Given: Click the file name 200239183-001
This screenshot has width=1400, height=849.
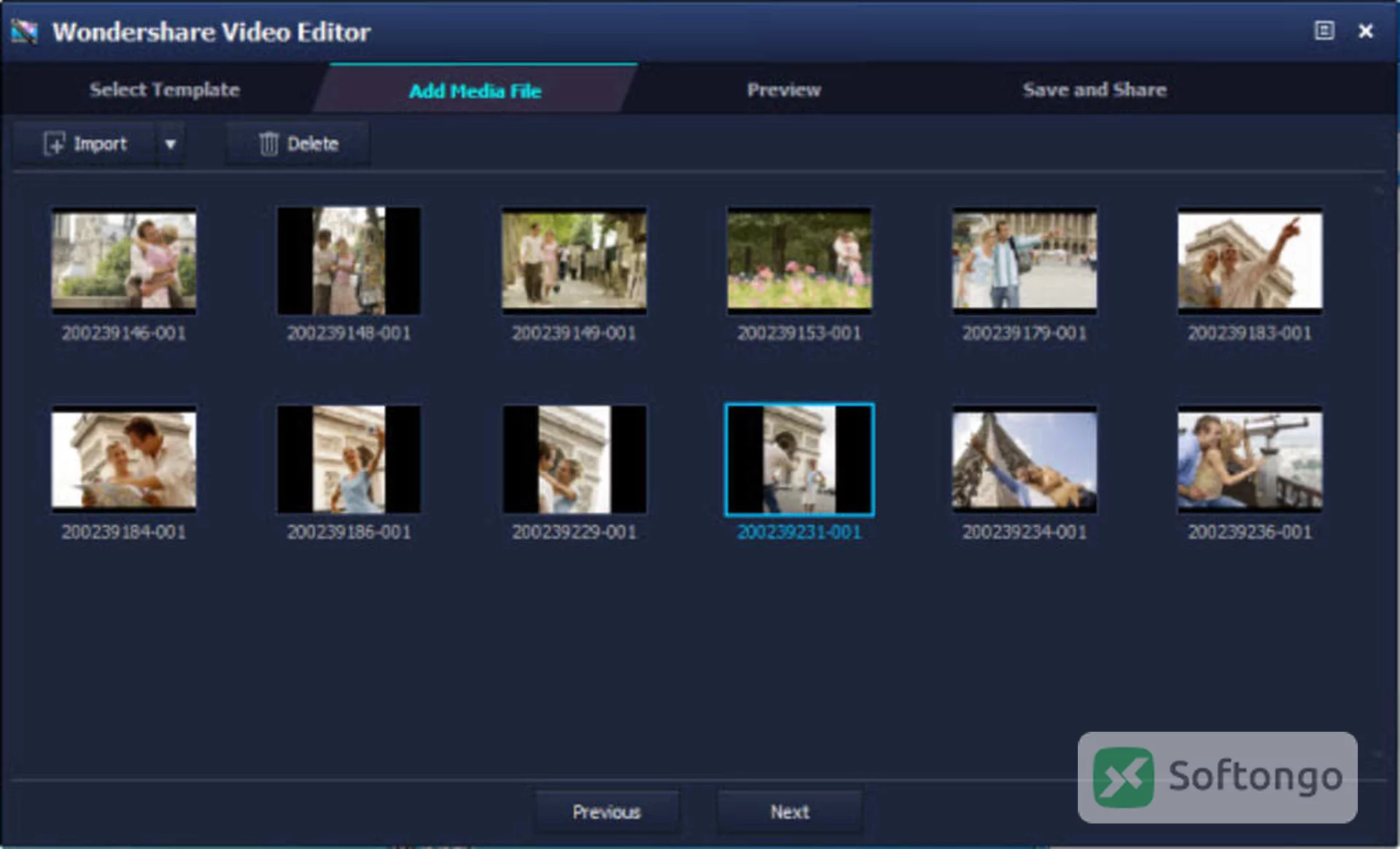Looking at the screenshot, I should [x=1250, y=333].
